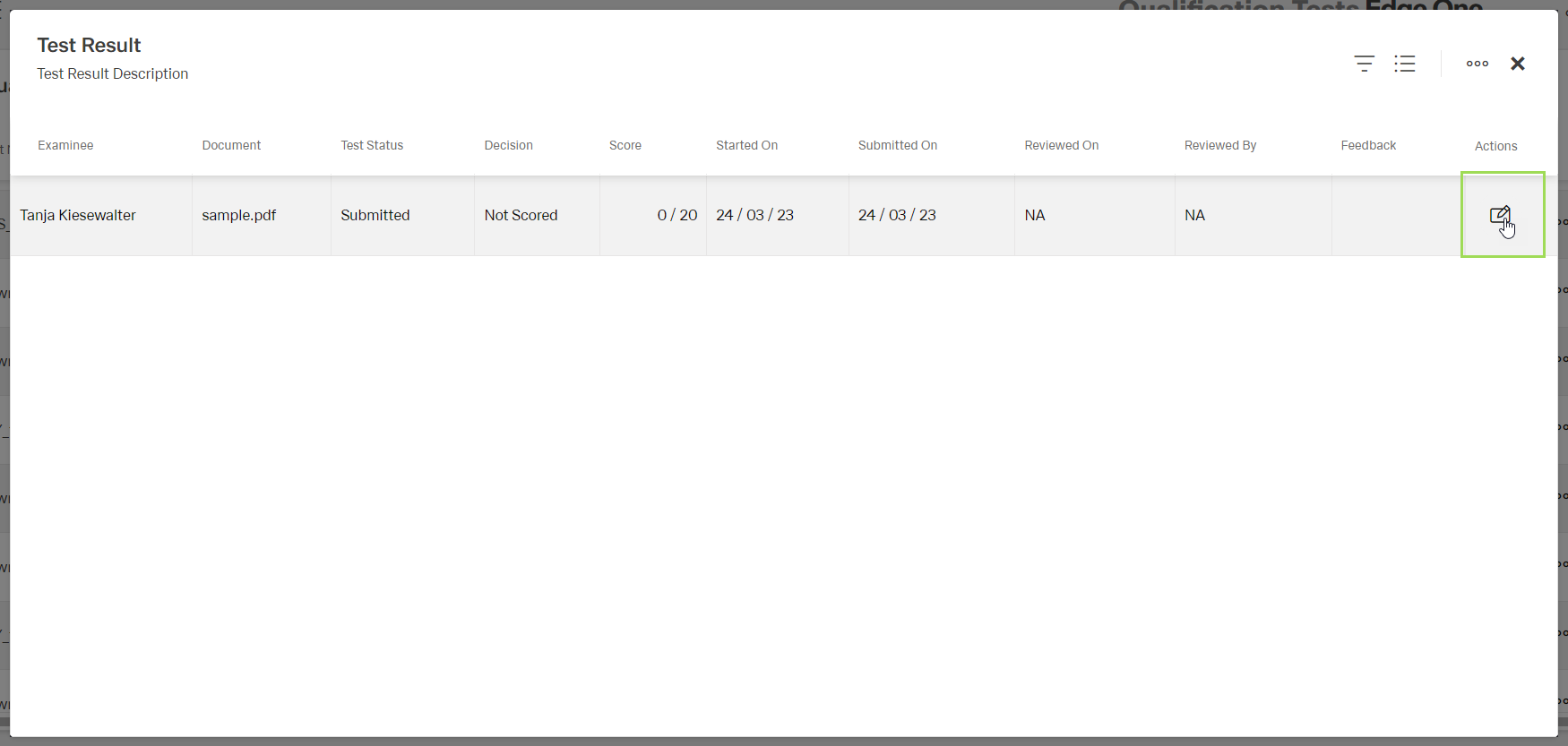Click the Decision column header

[508, 145]
